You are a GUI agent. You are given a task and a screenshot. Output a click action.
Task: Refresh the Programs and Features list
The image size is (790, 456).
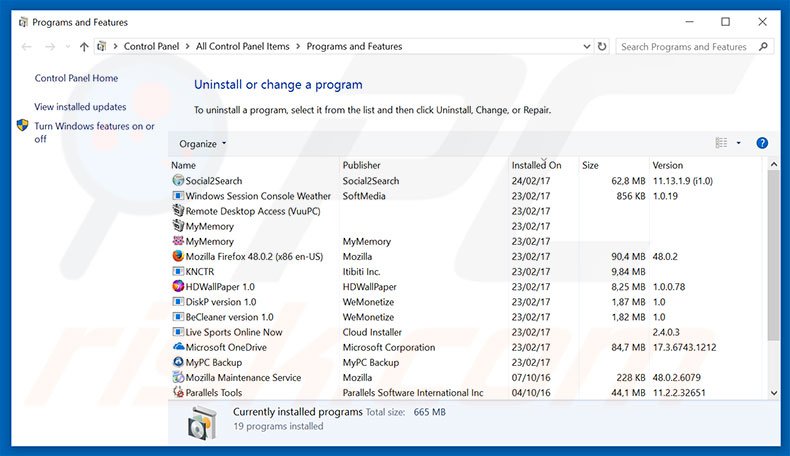tap(602, 46)
